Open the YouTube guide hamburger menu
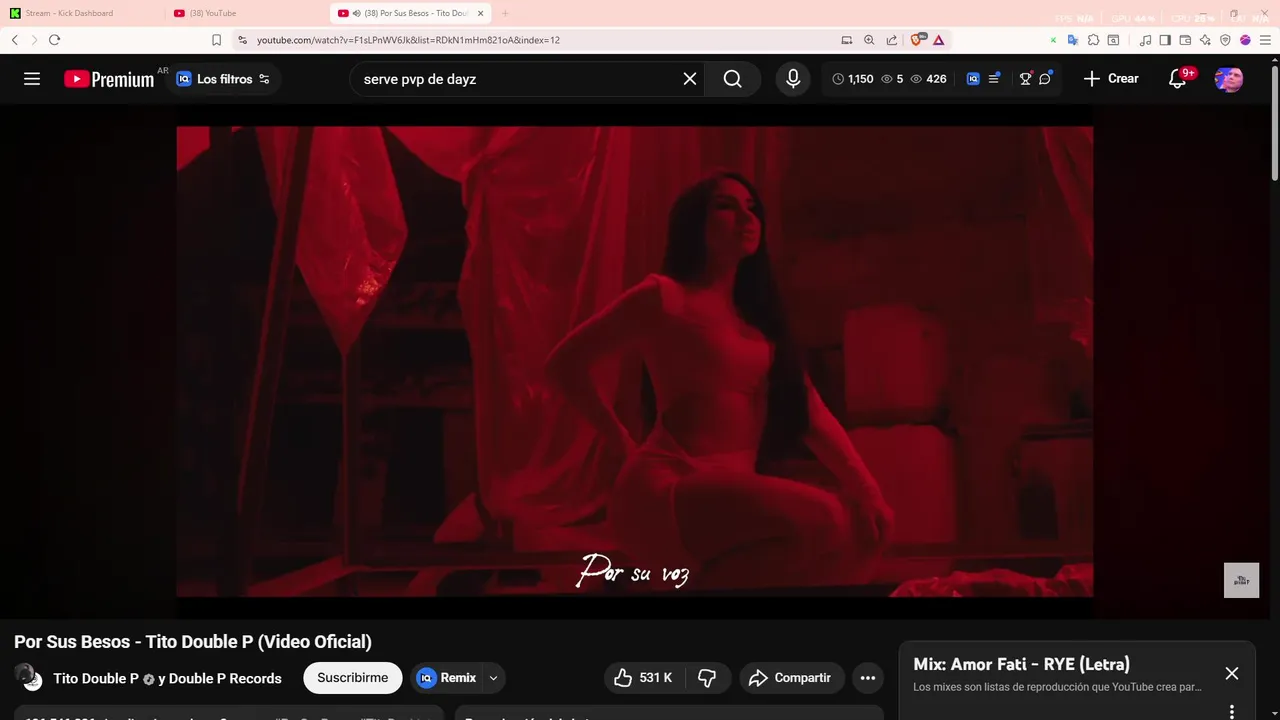This screenshot has height=720, width=1280. click(x=32, y=79)
